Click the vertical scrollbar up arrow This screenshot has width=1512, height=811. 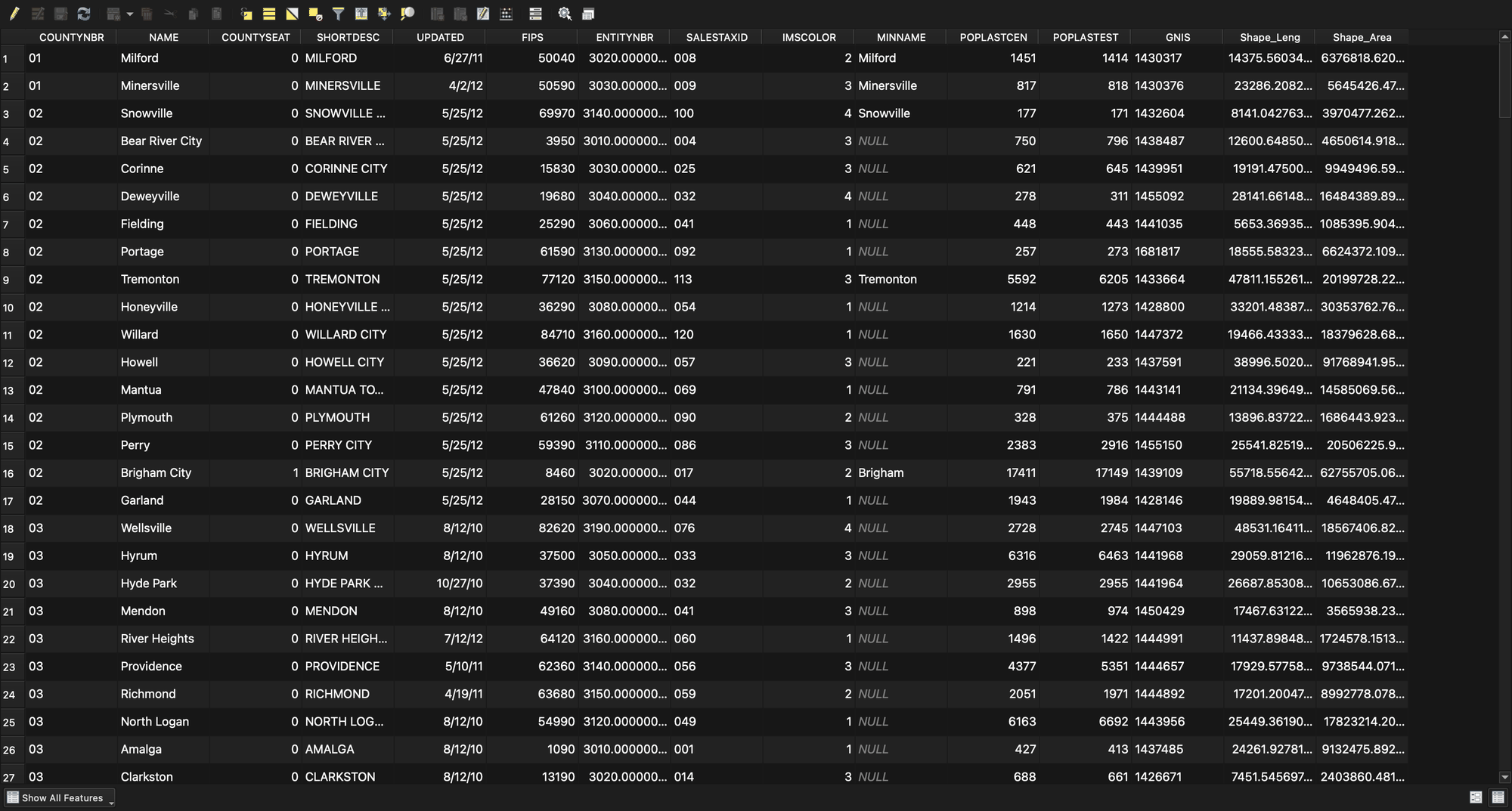point(1504,36)
